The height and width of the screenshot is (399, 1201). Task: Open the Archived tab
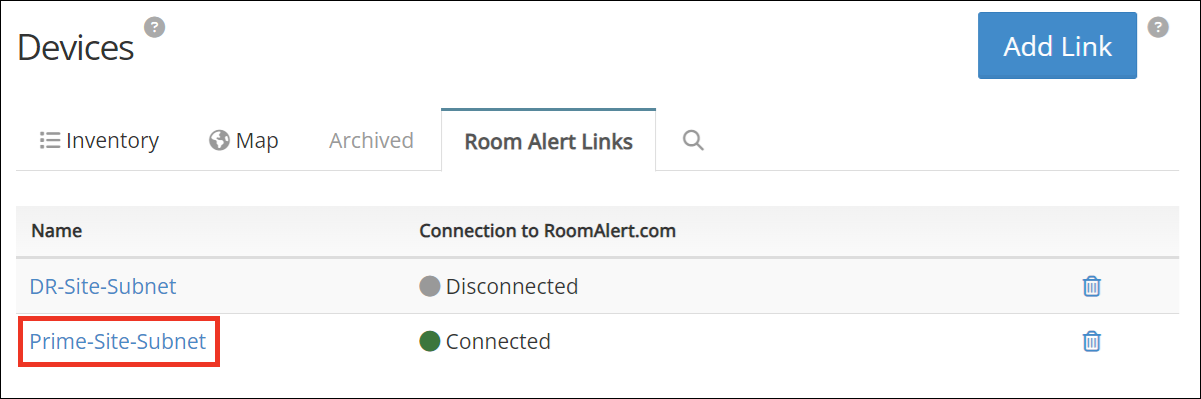371,140
